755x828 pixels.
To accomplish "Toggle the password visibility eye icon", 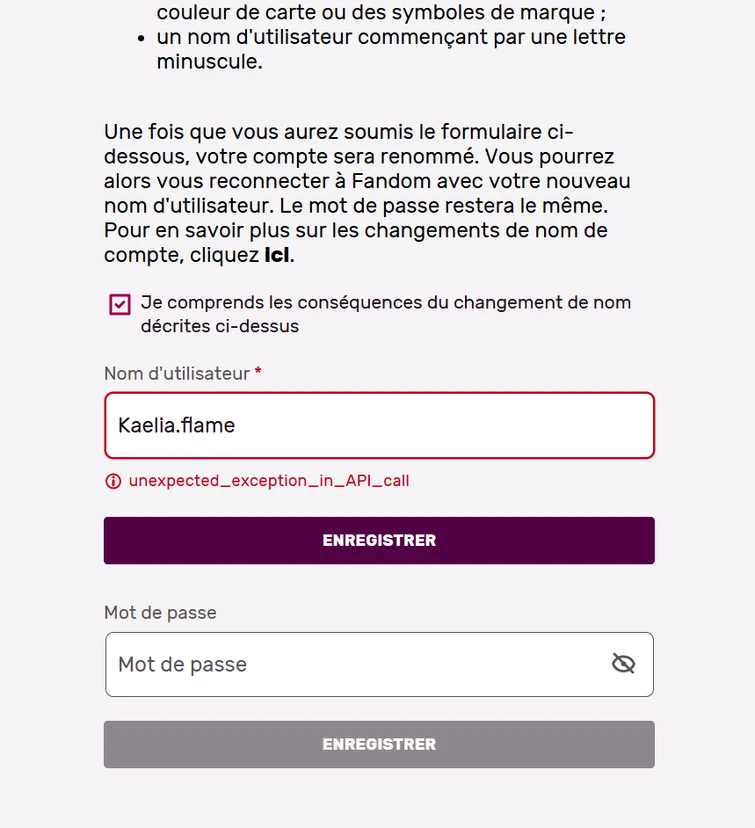I will coord(623,664).
